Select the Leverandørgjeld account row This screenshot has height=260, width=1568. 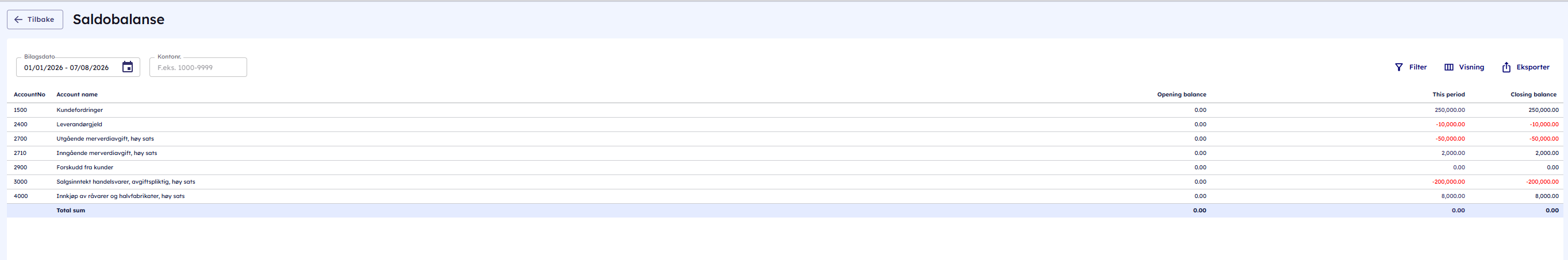coord(784,125)
